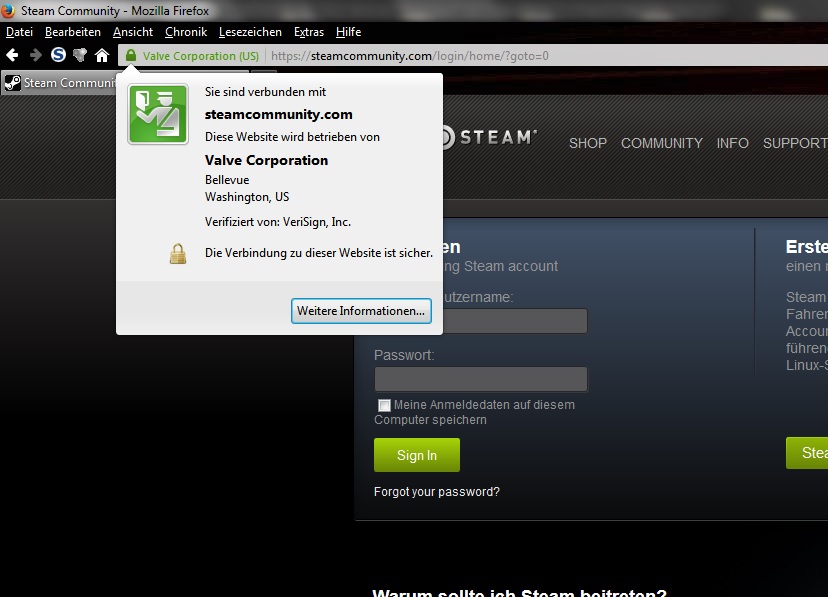Click 'Bellevue' text in popup

coord(227,180)
